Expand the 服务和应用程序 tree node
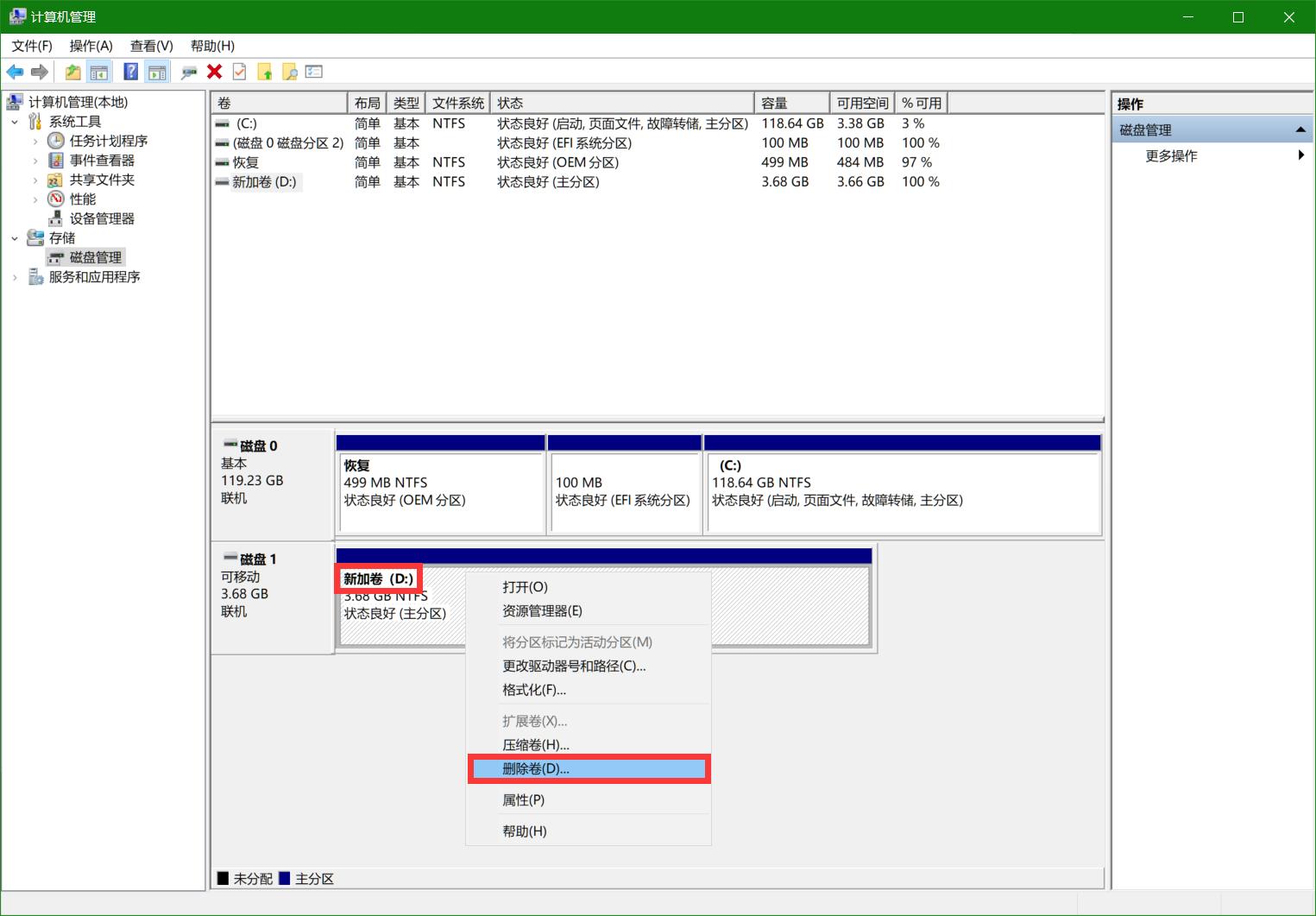Viewport: 1316px width, 916px height. [x=15, y=277]
